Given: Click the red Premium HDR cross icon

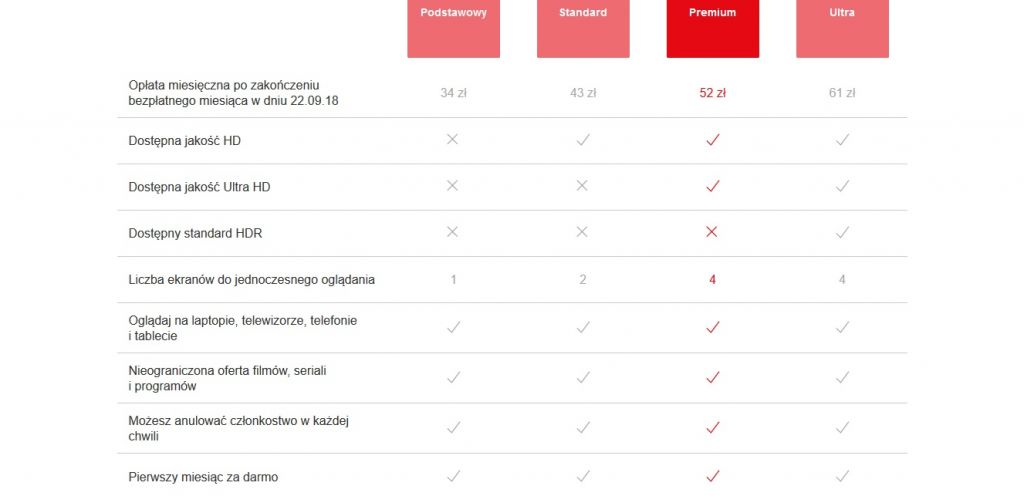Looking at the screenshot, I should click(712, 232).
